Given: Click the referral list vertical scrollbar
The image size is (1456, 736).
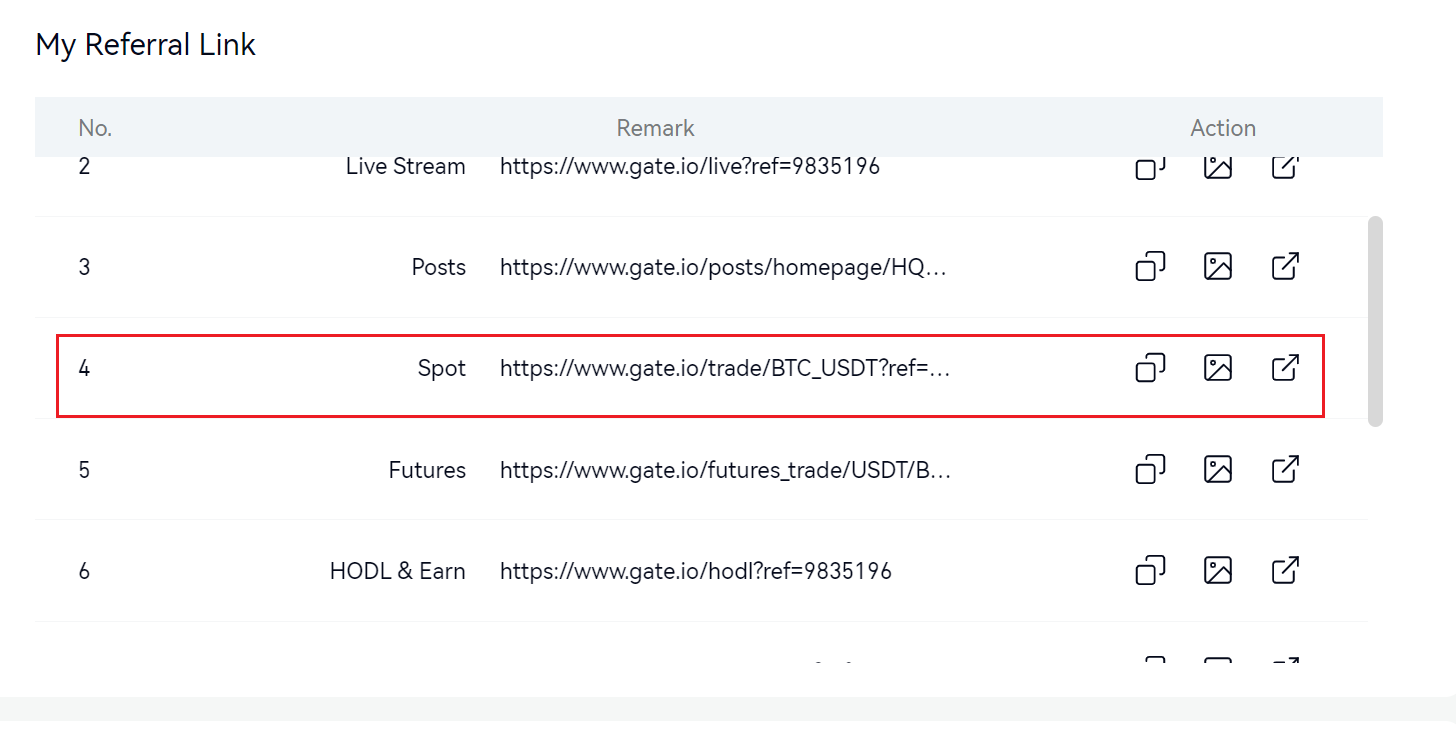Looking at the screenshot, I should [1375, 320].
